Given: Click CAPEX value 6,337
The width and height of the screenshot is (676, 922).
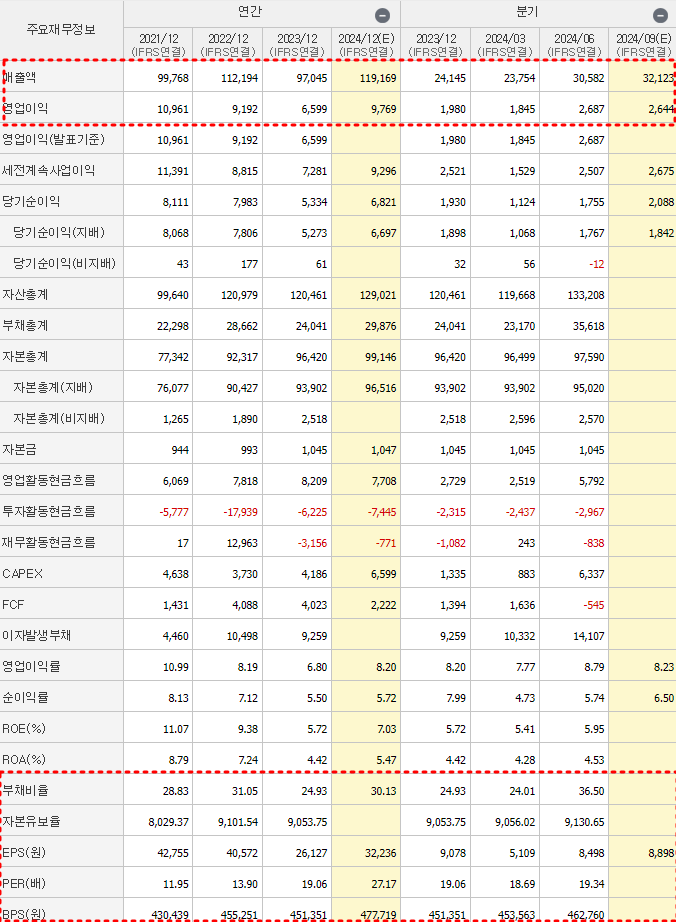Looking at the screenshot, I should [591, 574].
